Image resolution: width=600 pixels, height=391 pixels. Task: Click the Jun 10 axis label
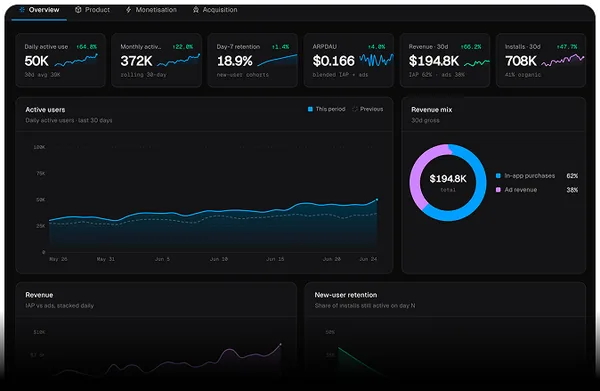pos(218,259)
